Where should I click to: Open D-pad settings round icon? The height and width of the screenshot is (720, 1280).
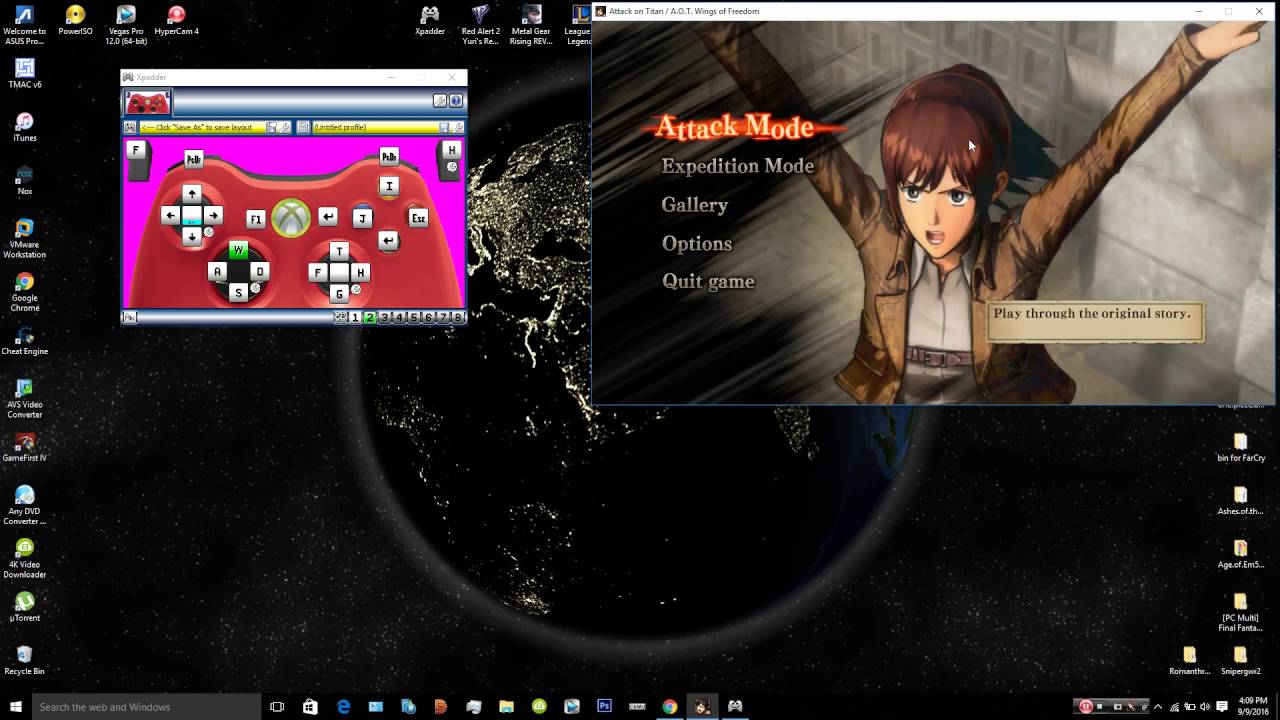click(208, 232)
